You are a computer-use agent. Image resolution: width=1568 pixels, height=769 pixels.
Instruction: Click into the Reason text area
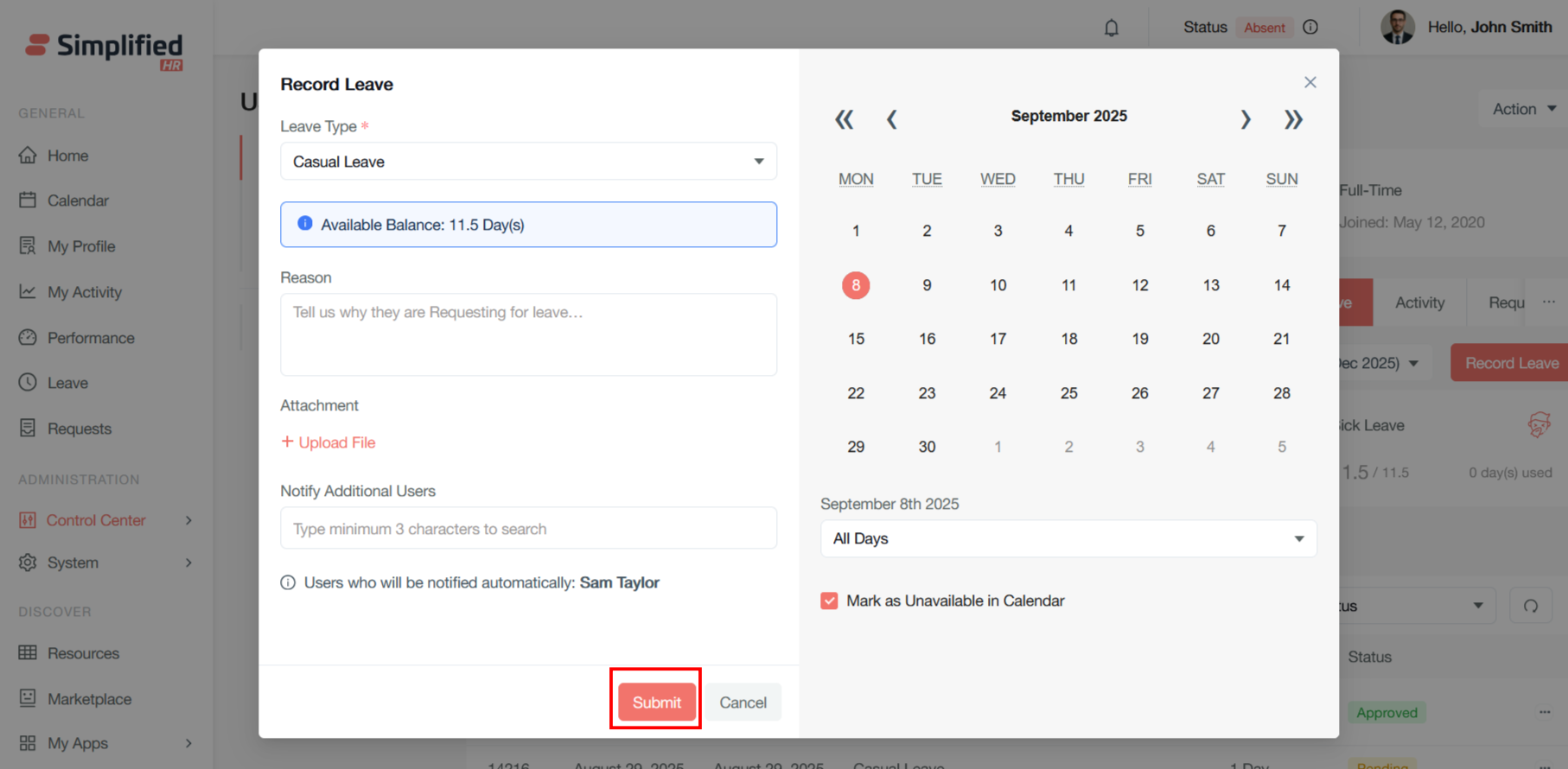pyautogui.click(x=528, y=334)
